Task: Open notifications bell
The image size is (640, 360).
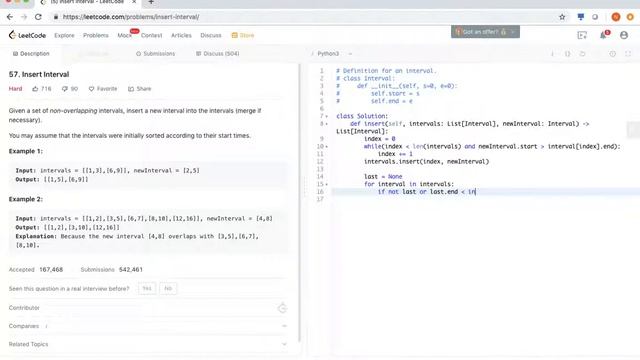Action: coord(603,35)
